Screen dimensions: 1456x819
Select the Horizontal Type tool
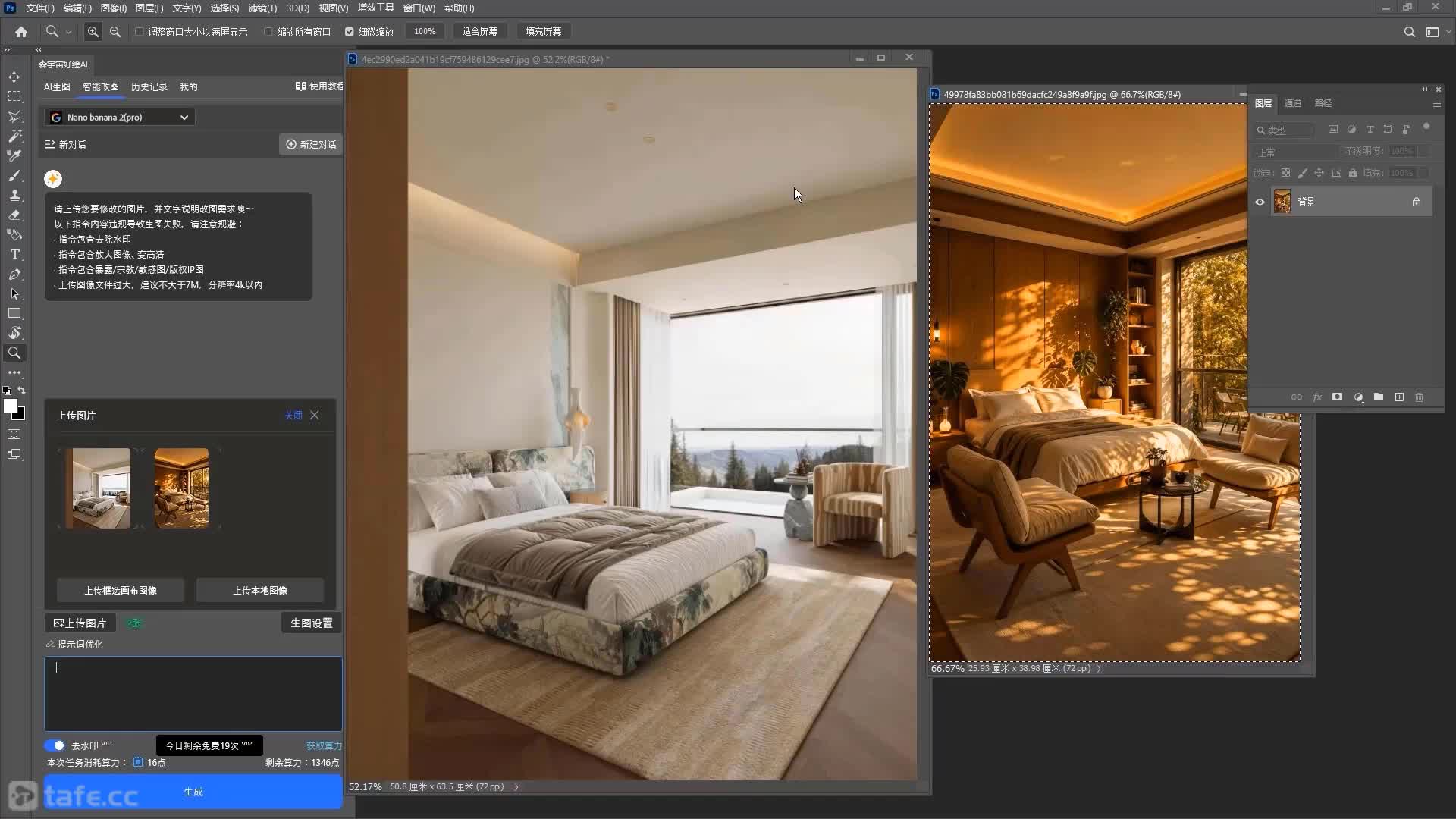(14, 255)
